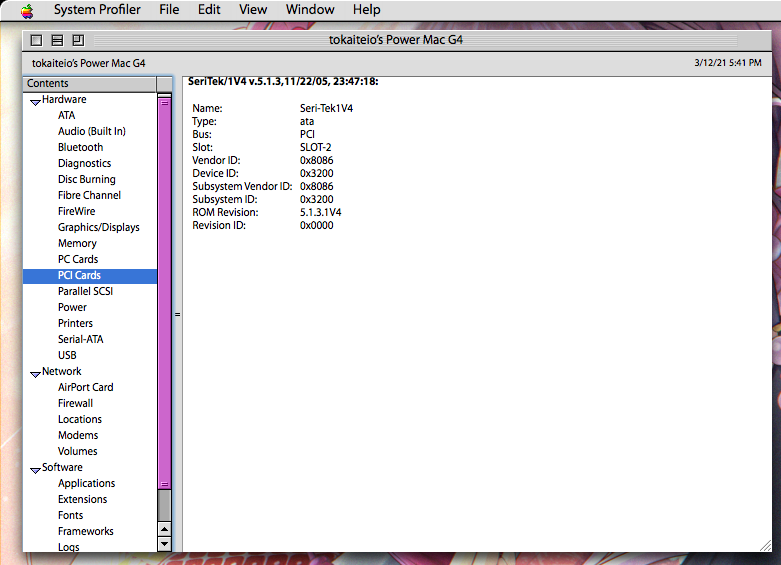Screen dimensions: 781x565
Task: Click the Hardware category label
Action: click(64, 100)
